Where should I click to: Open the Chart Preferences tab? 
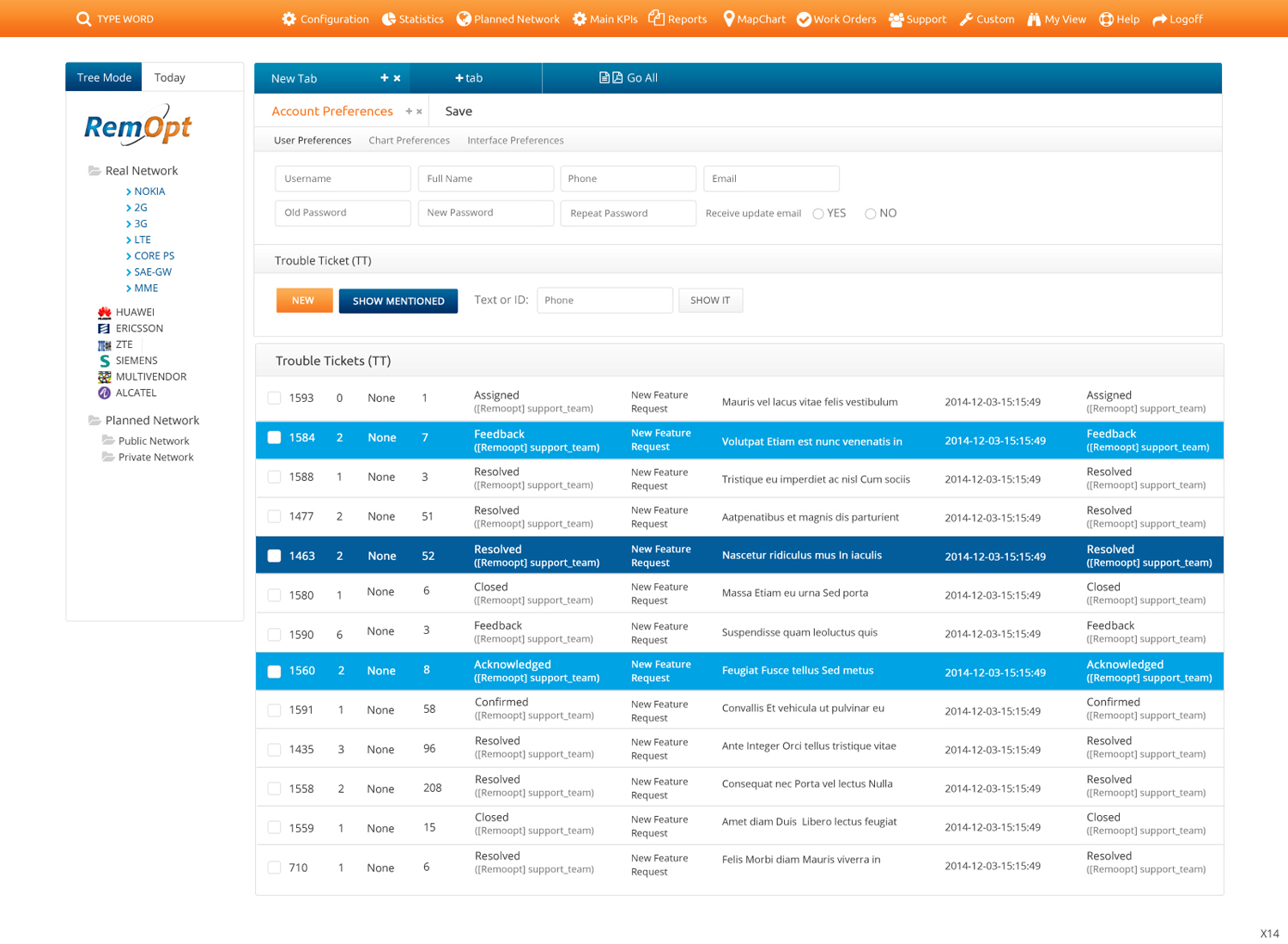[409, 140]
